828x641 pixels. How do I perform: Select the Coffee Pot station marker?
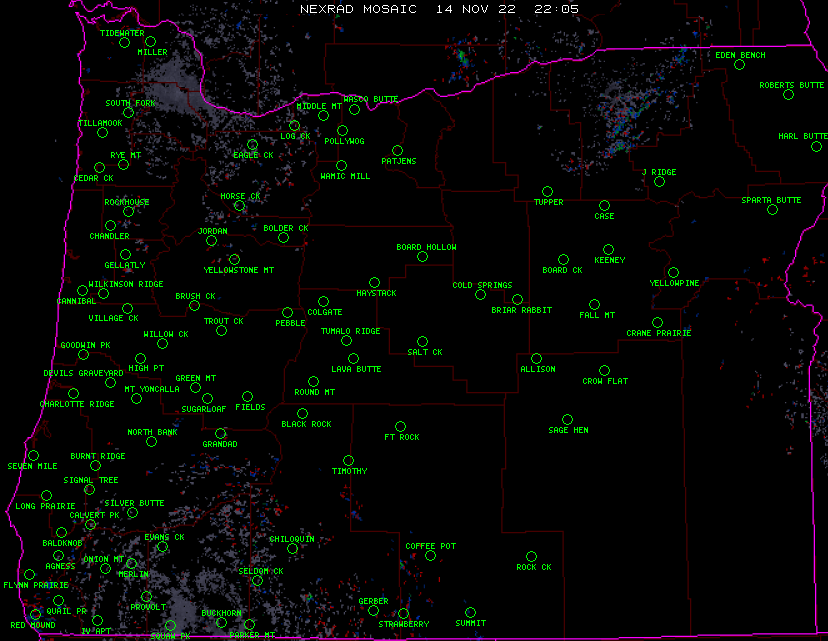pyautogui.click(x=430, y=556)
